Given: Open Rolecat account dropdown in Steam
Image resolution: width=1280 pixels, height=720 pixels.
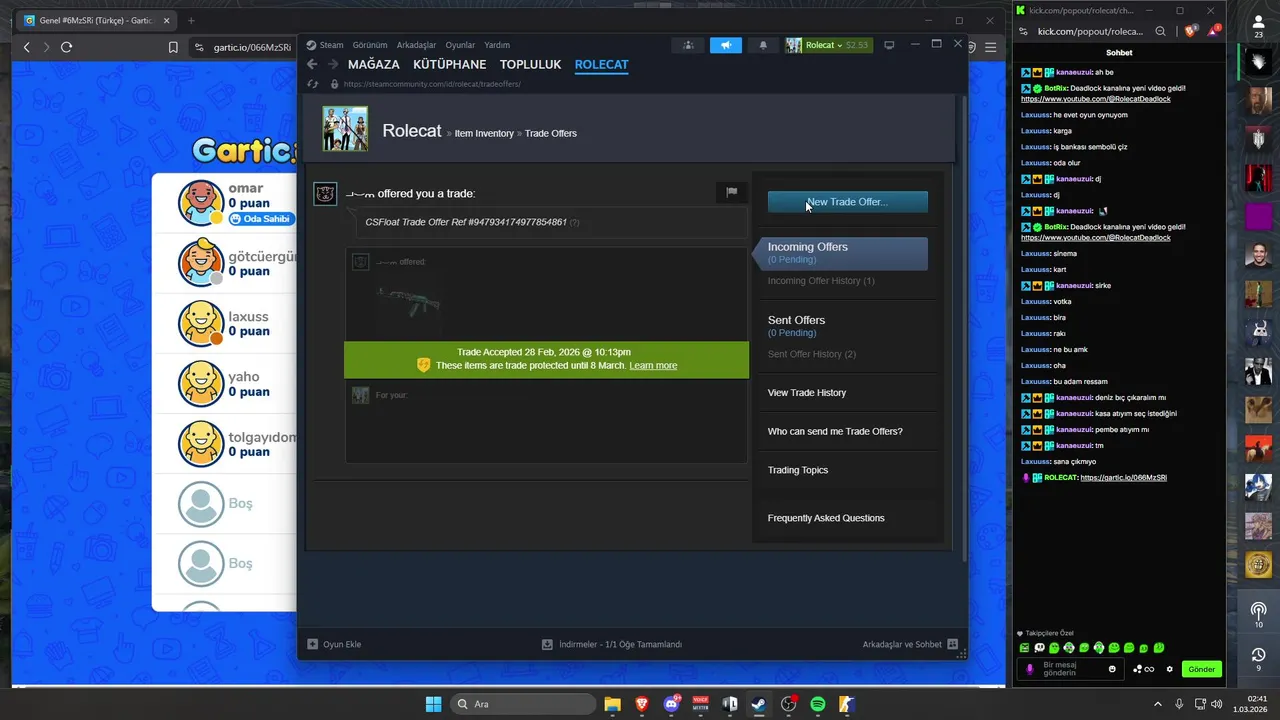Looking at the screenshot, I should [828, 45].
